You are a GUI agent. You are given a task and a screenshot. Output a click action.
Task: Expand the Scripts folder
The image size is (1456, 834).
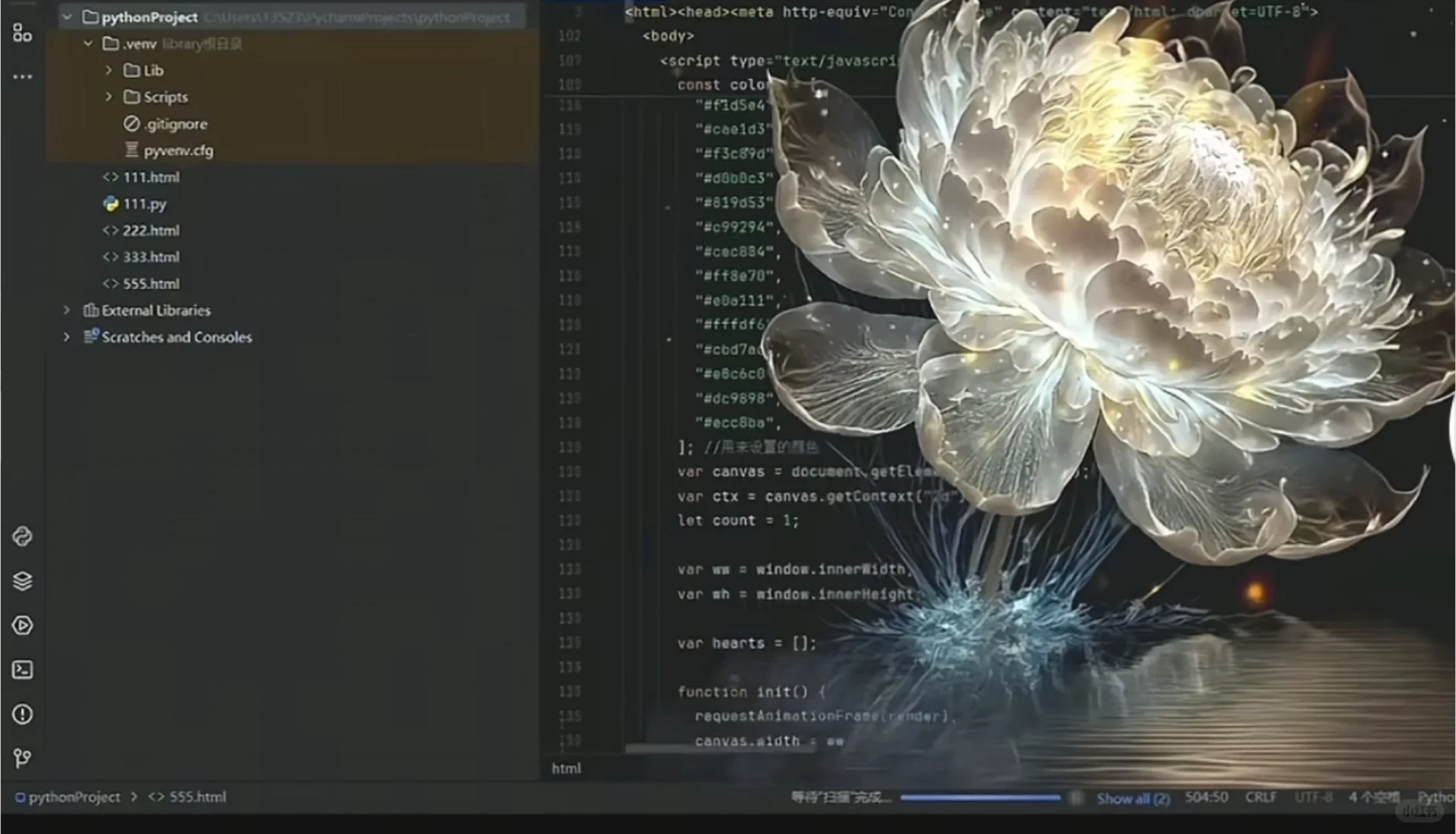109,97
